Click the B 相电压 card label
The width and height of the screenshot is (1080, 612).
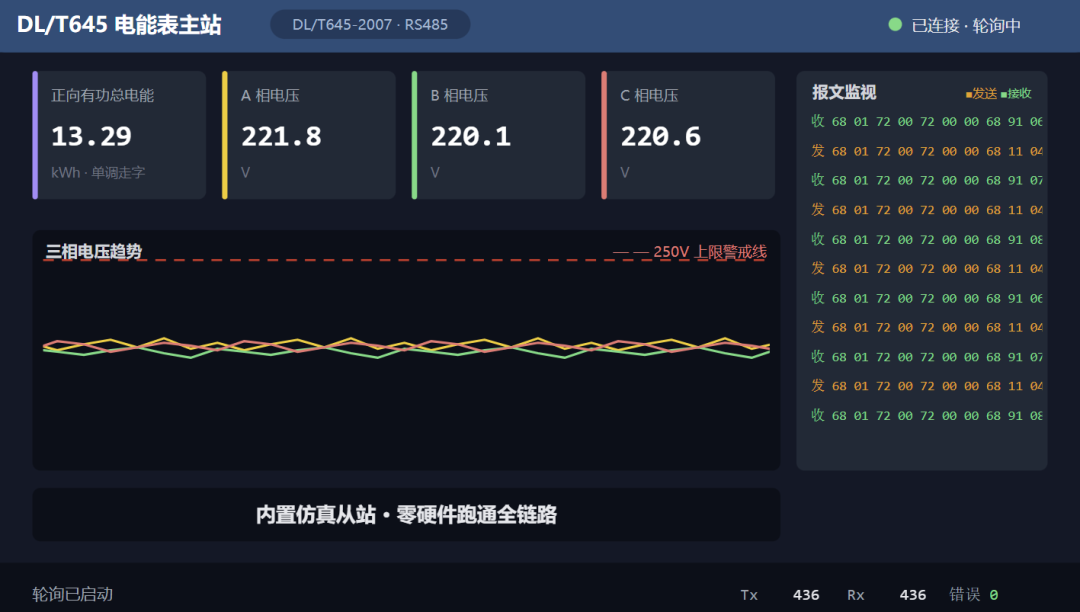(x=459, y=95)
